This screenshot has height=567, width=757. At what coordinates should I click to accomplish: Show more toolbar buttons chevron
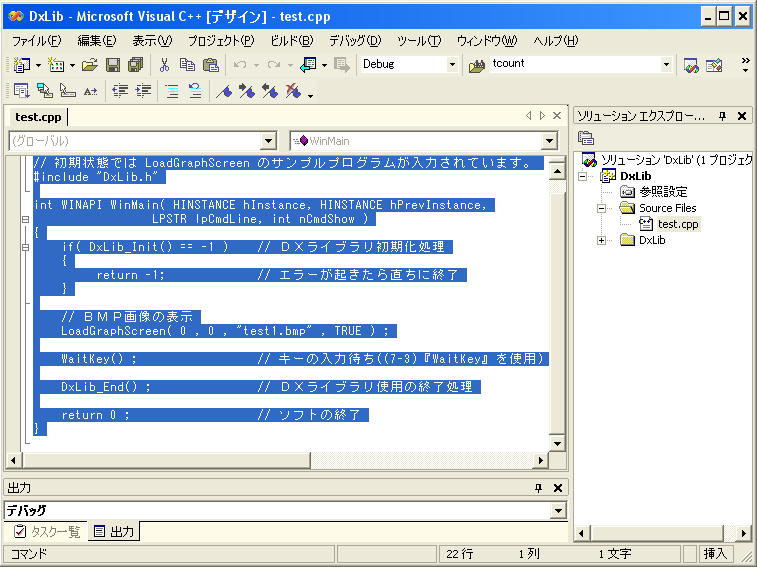pyautogui.click(x=745, y=65)
